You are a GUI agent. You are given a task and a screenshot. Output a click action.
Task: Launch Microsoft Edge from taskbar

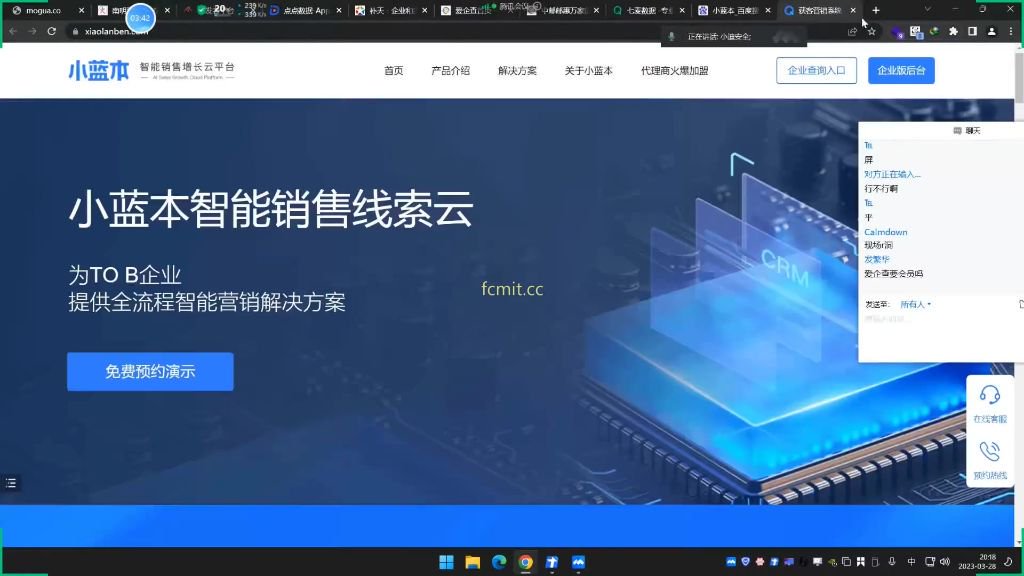(499, 562)
